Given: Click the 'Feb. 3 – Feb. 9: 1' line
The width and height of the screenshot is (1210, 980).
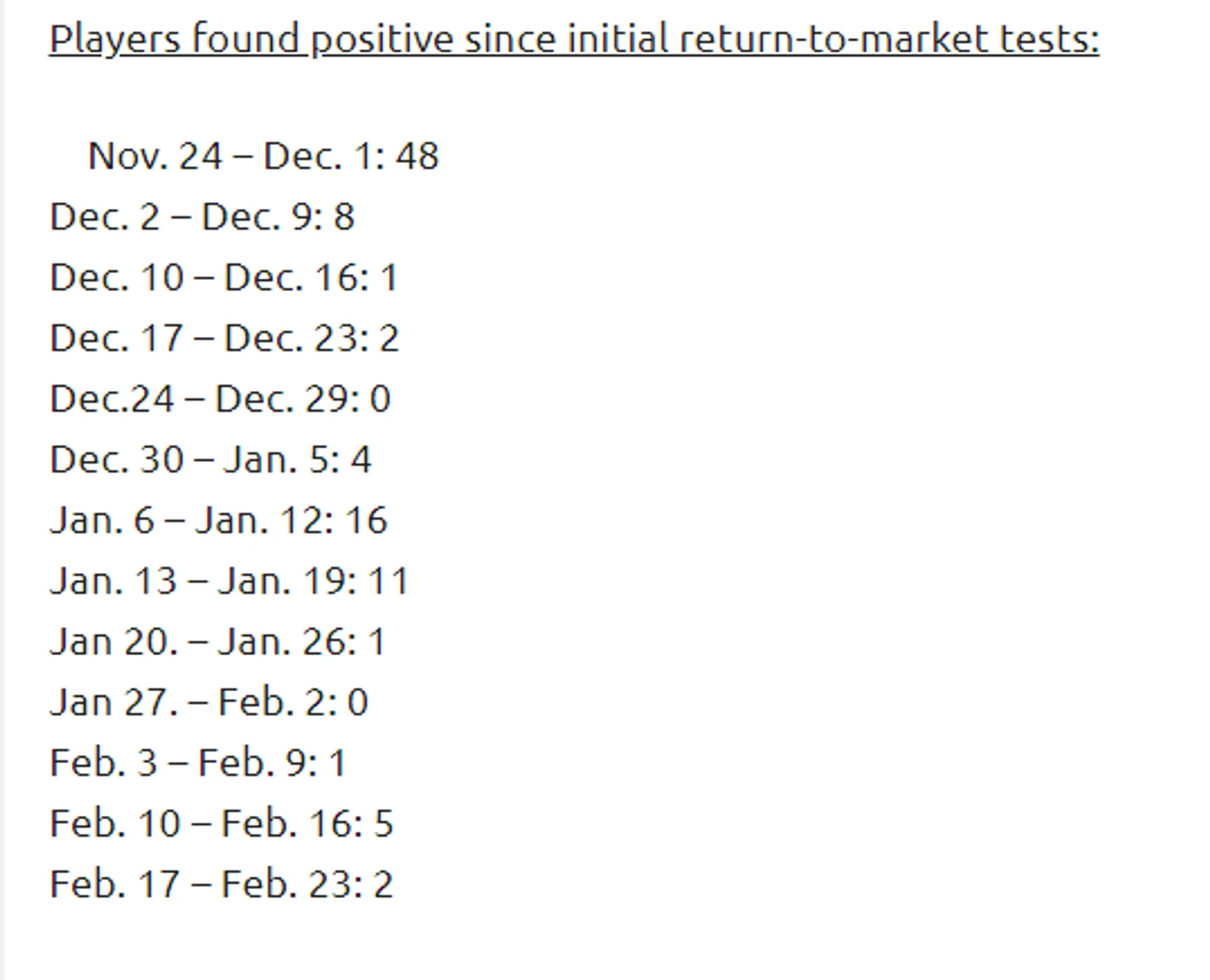Looking at the screenshot, I should pos(198,763).
